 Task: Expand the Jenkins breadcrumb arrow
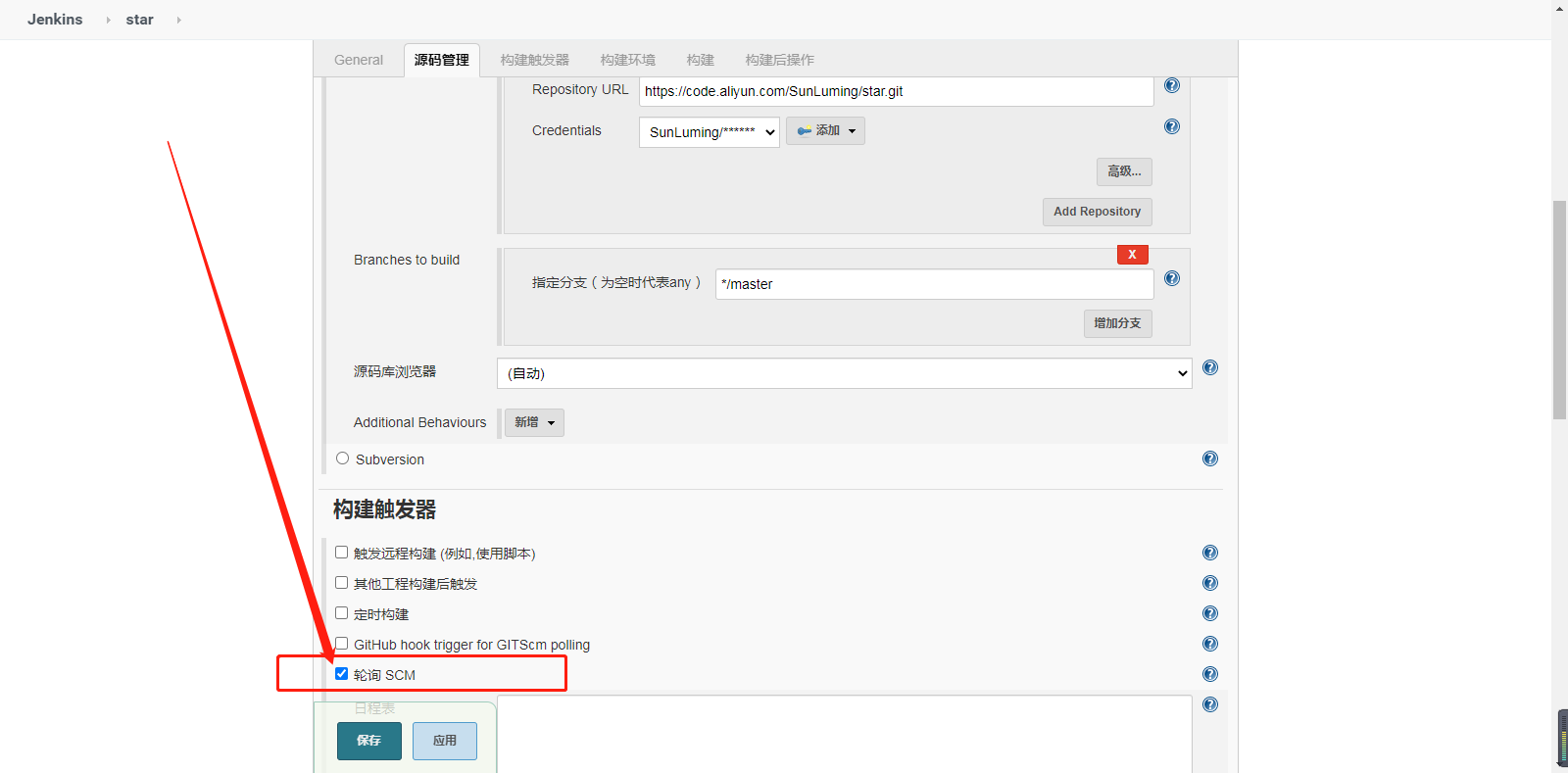[x=108, y=20]
